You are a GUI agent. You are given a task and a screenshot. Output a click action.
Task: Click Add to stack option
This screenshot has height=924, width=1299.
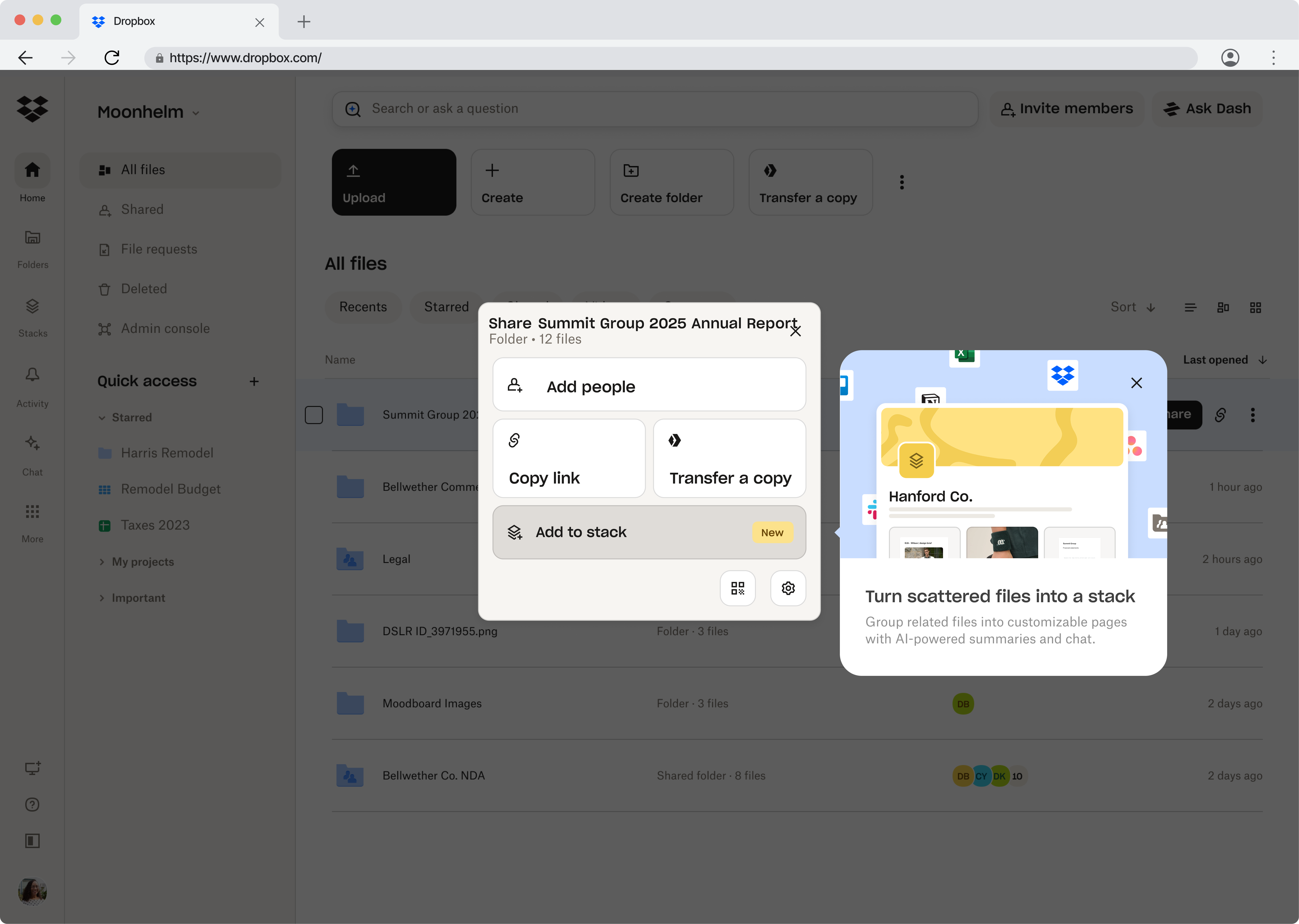[x=649, y=533]
